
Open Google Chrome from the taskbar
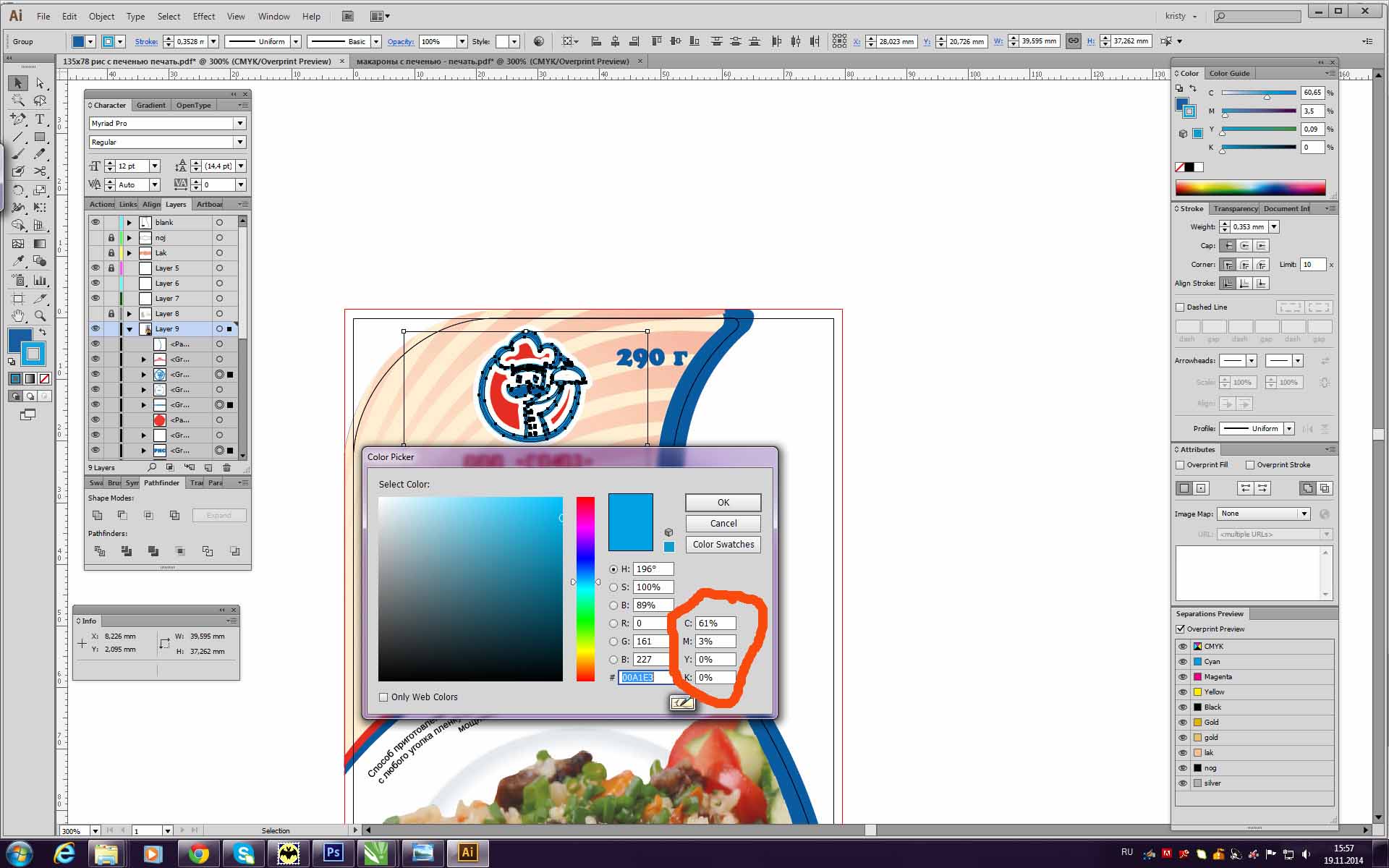[199, 854]
